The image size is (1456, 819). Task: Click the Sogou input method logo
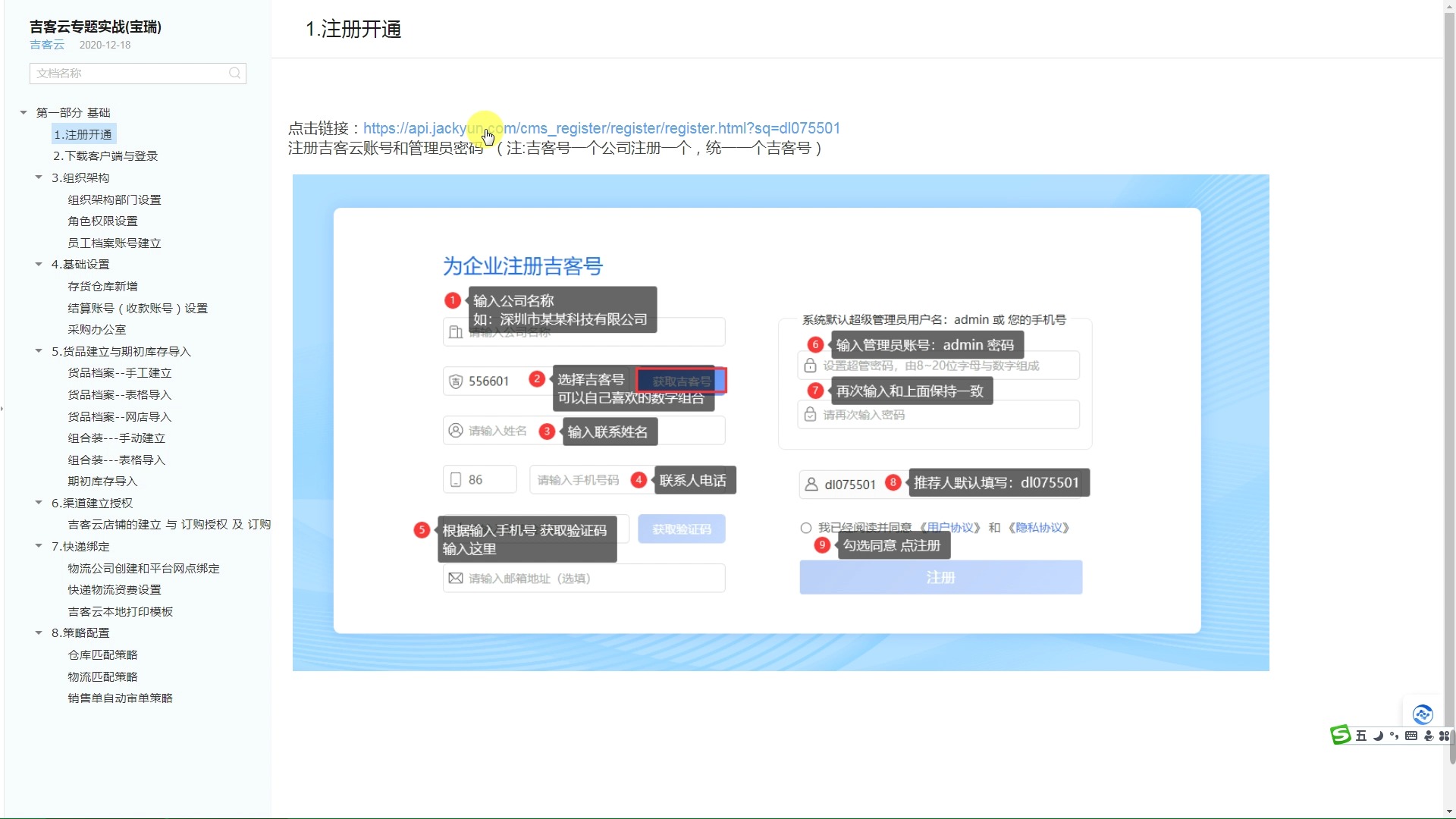point(1341,735)
